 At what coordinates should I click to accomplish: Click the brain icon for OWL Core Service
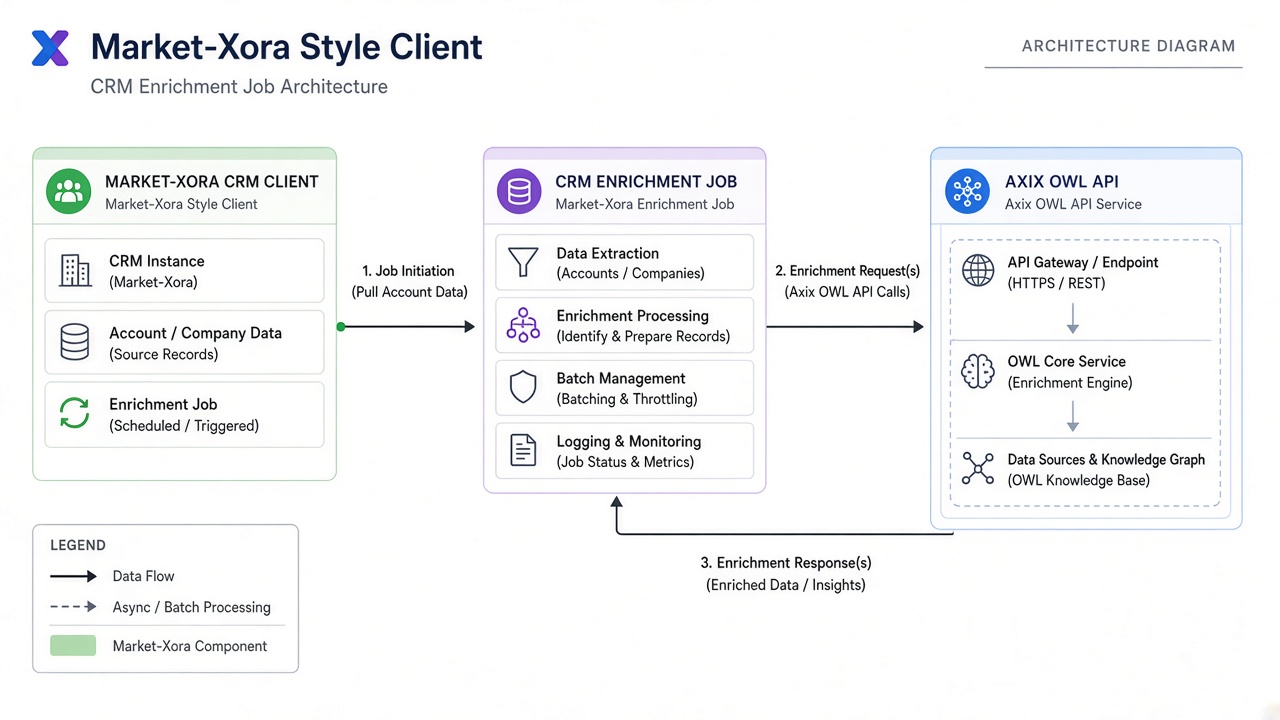click(978, 371)
